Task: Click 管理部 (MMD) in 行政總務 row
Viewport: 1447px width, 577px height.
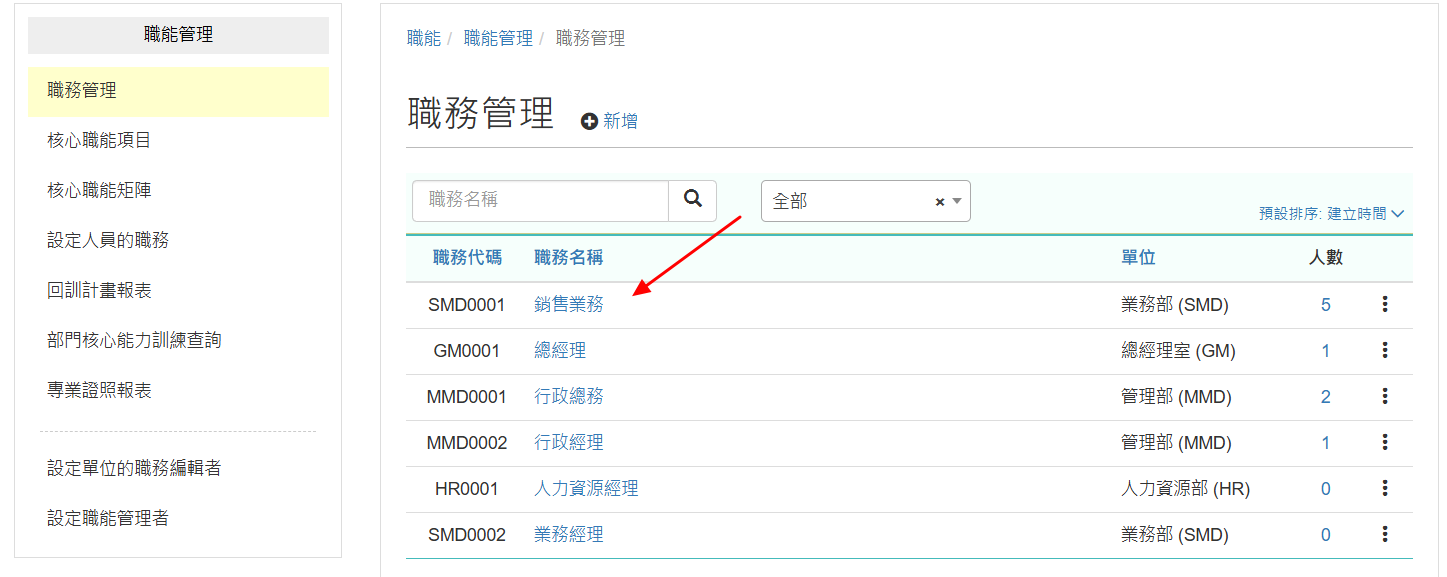Action: pos(1176,397)
